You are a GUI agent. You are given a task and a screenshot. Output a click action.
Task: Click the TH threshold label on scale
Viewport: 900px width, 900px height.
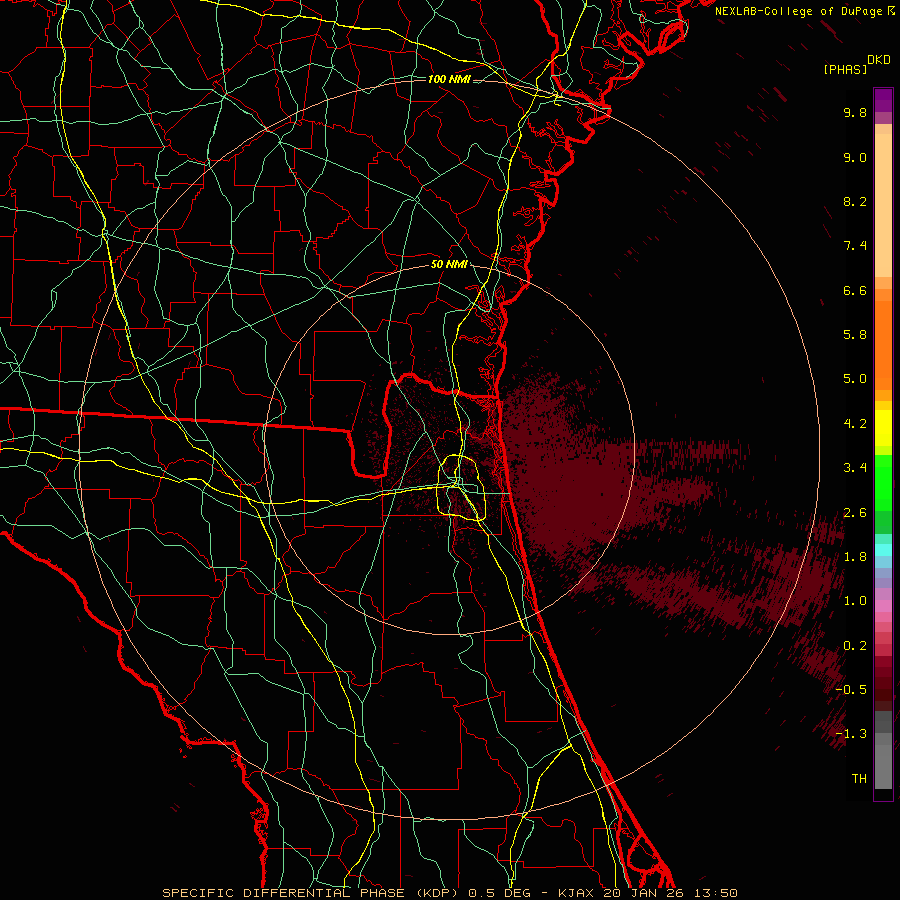tap(859, 779)
